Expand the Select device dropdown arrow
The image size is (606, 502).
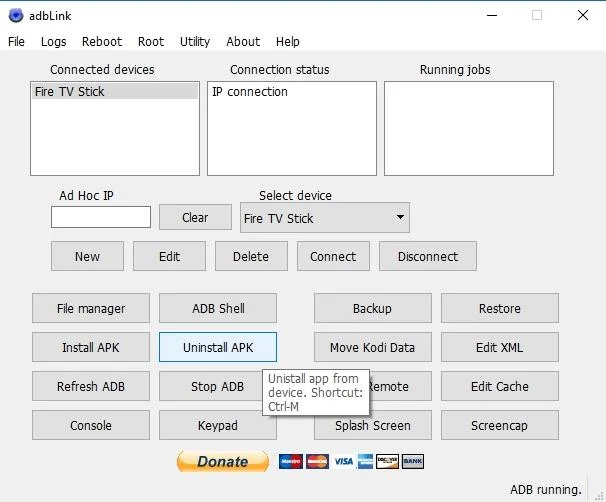tap(400, 217)
